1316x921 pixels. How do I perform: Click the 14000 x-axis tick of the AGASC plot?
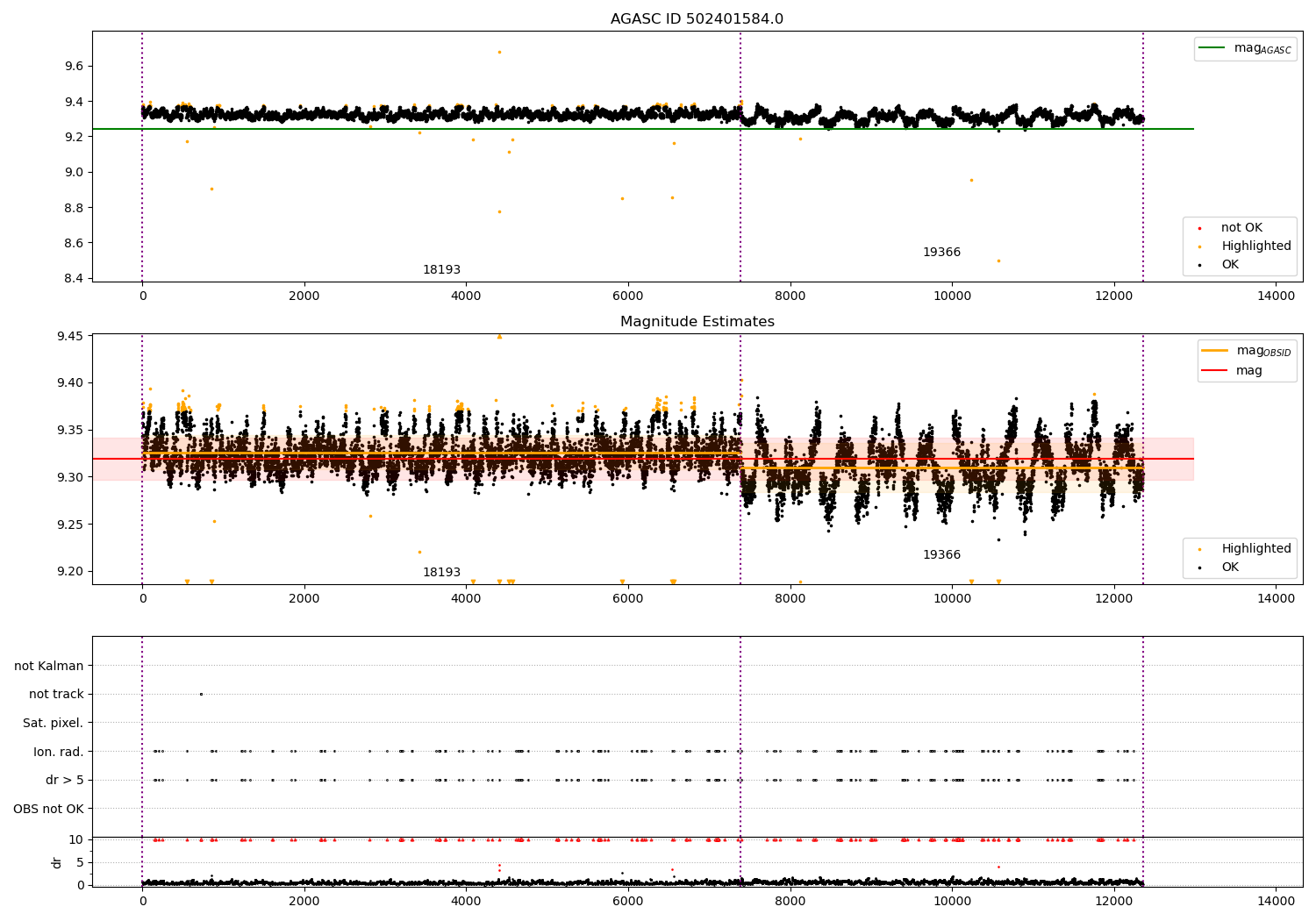click(x=1276, y=296)
